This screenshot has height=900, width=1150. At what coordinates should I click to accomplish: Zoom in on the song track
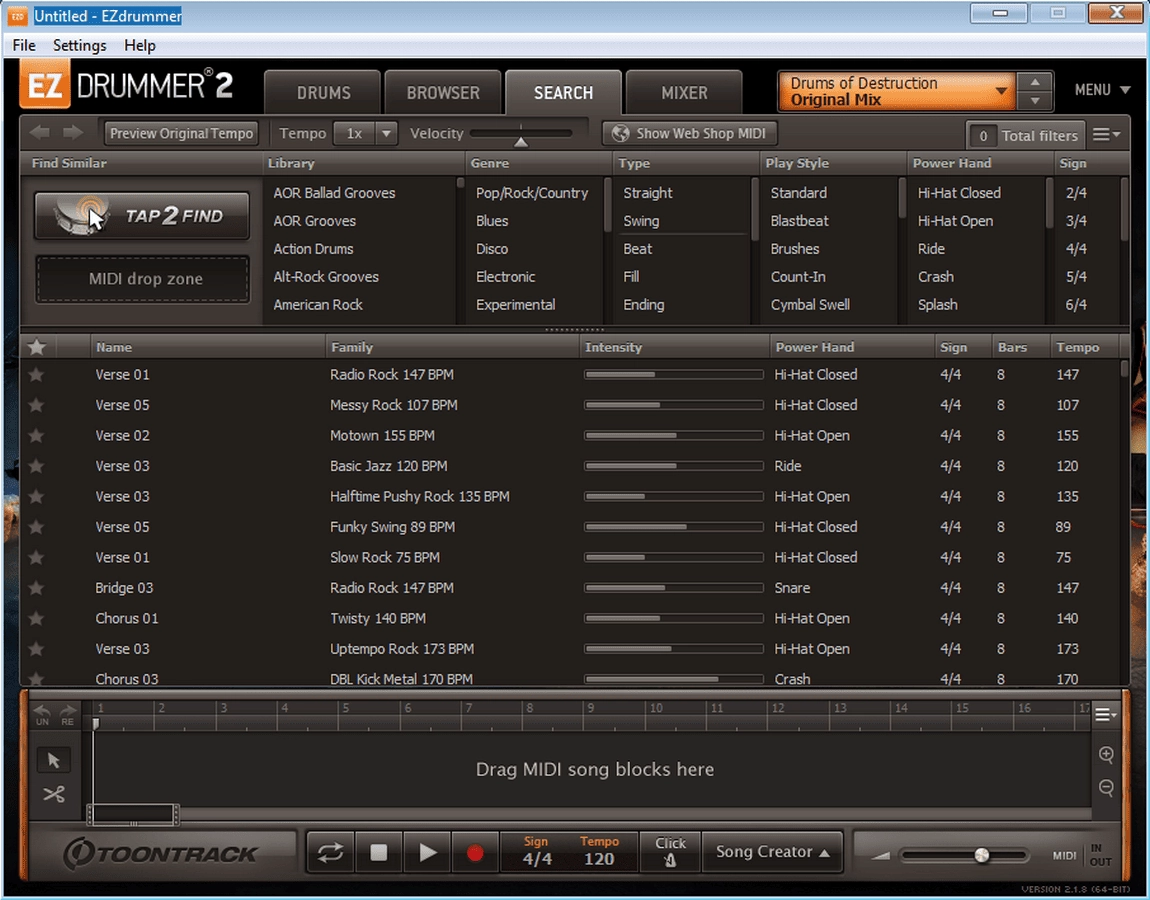[x=1107, y=755]
